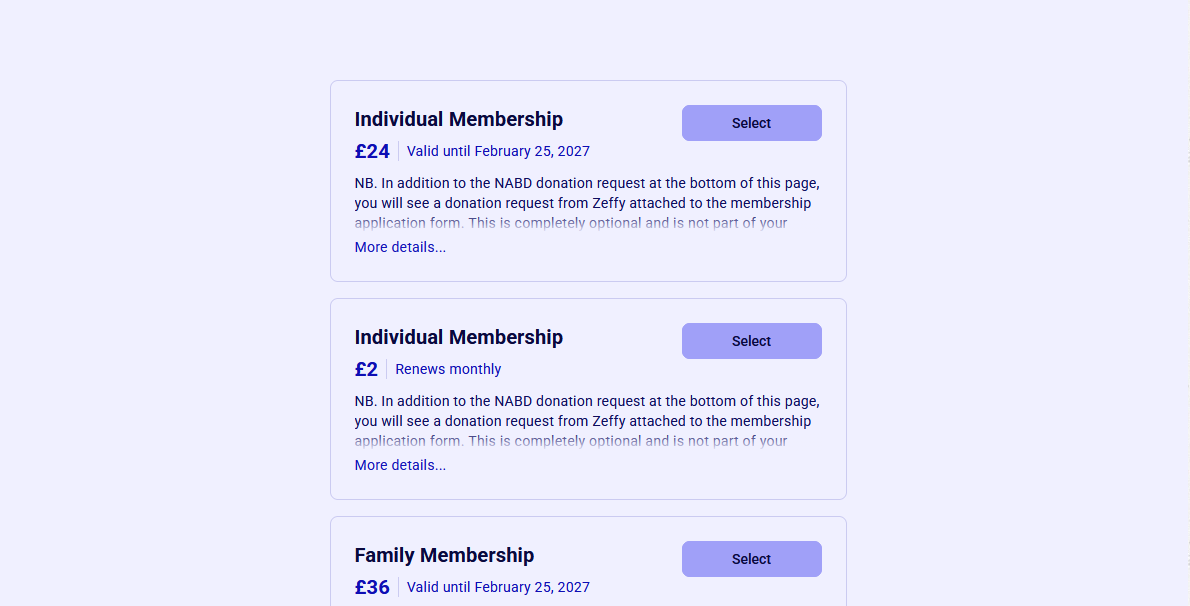The image size is (1190, 606).
Task: Click the divider beside the £36 price
Action: tap(398, 587)
